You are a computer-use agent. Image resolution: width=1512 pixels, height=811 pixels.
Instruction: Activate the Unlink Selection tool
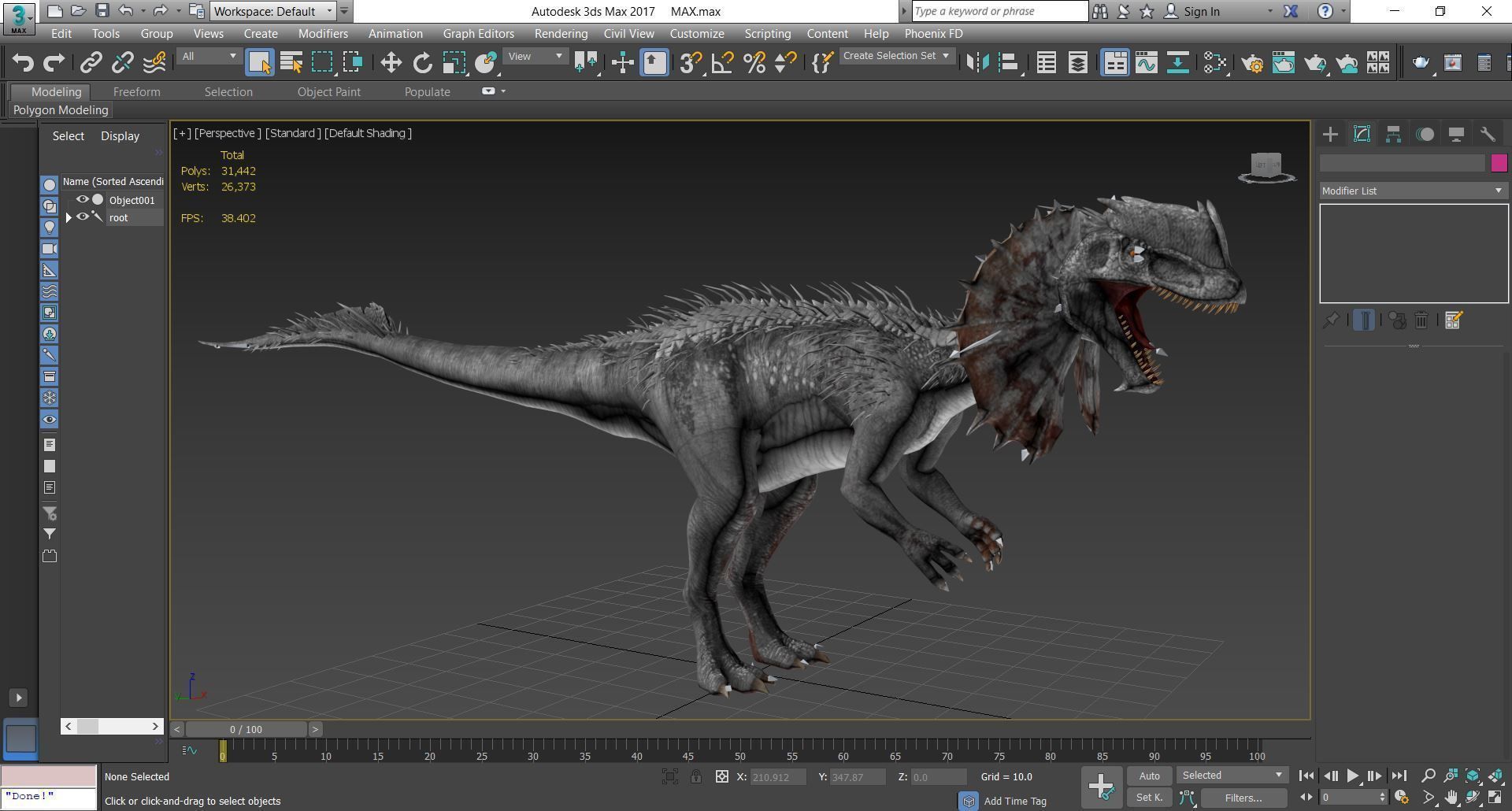122,62
